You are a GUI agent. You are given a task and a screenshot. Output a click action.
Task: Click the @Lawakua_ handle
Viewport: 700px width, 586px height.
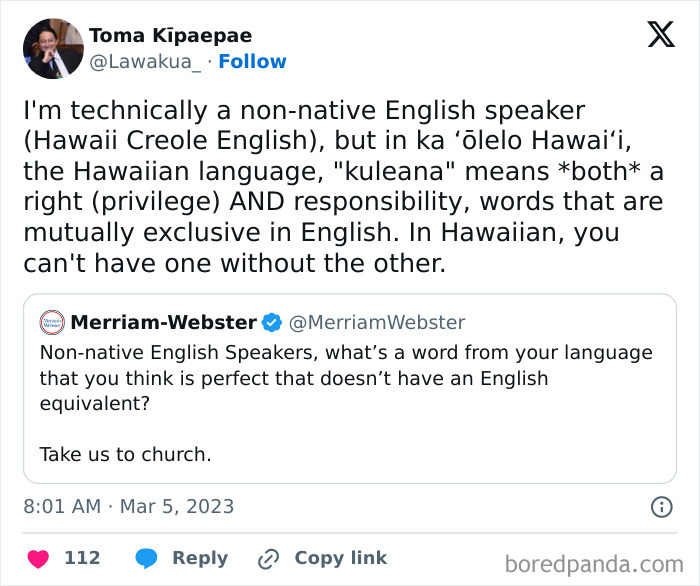(147, 61)
